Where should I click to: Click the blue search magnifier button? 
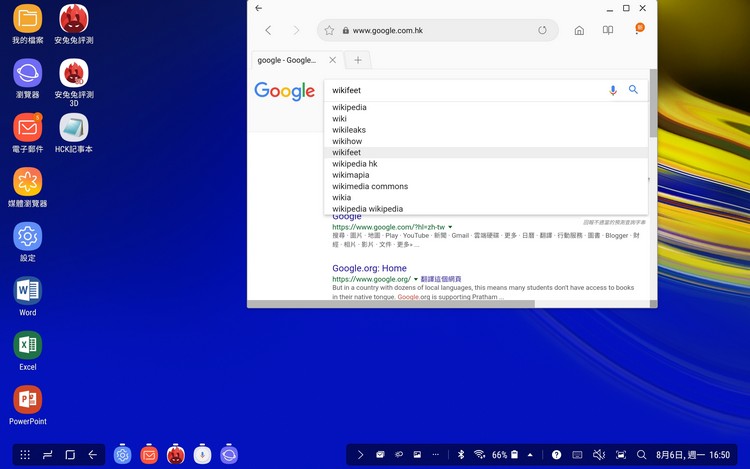[633, 89]
